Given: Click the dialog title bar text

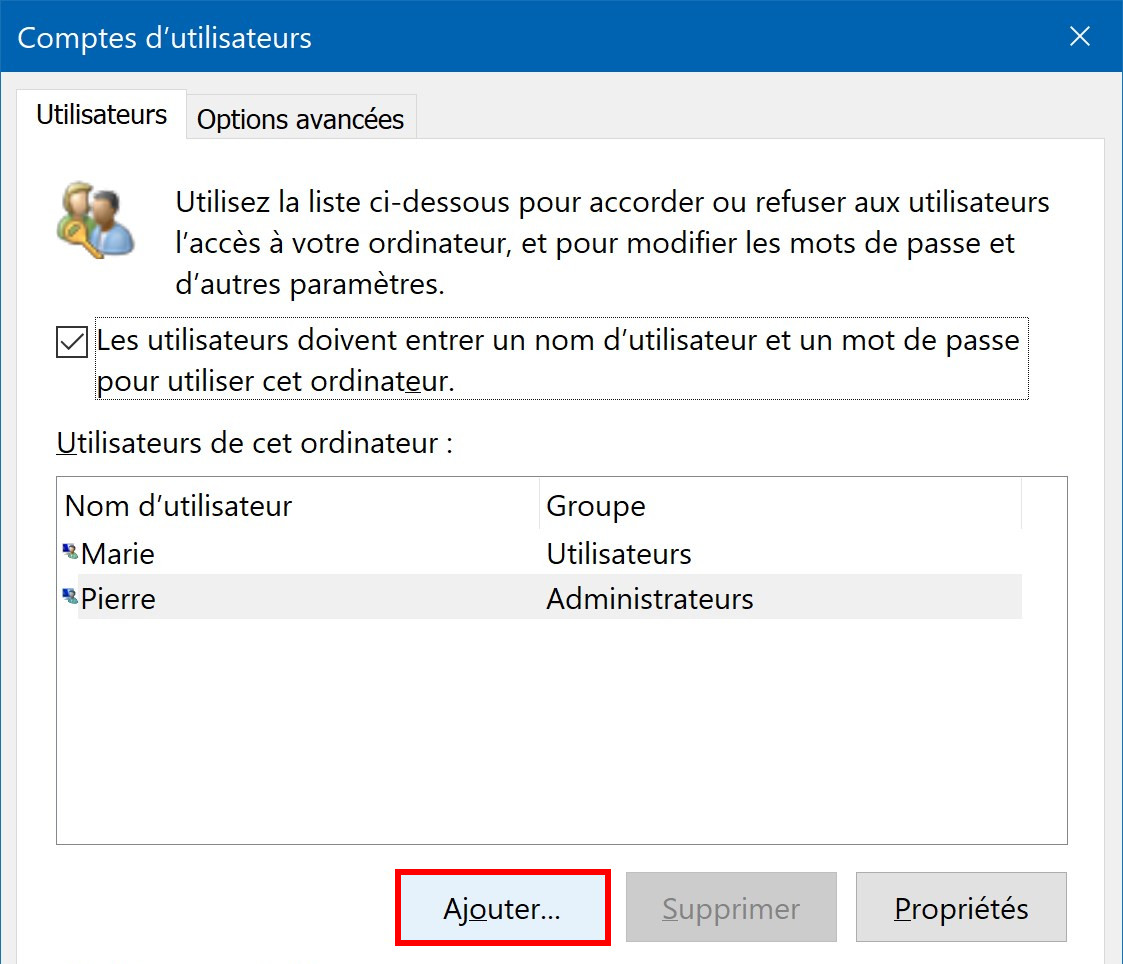Looking at the screenshot, I should point(165,37).
